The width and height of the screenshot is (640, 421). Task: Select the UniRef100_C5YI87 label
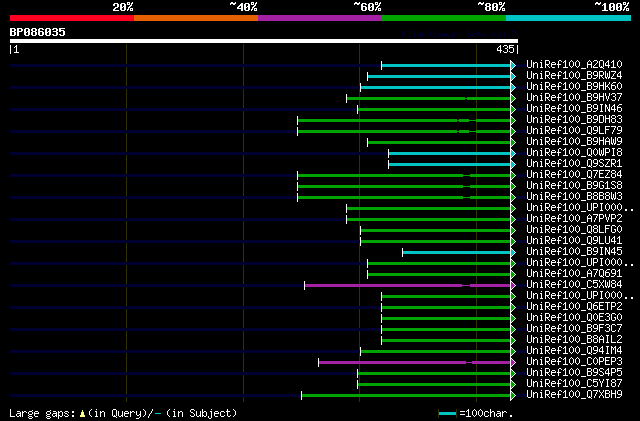tap(574, 384)
